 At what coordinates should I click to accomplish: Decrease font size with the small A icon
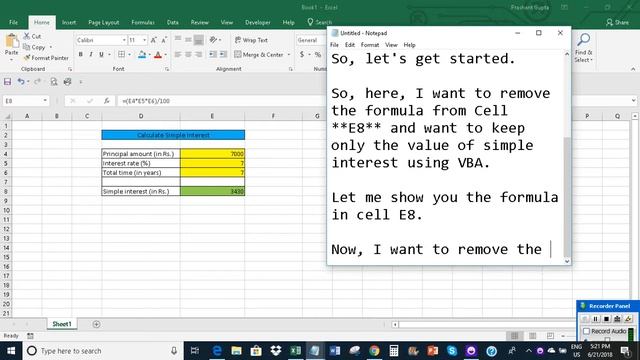(x=164, y=40)
